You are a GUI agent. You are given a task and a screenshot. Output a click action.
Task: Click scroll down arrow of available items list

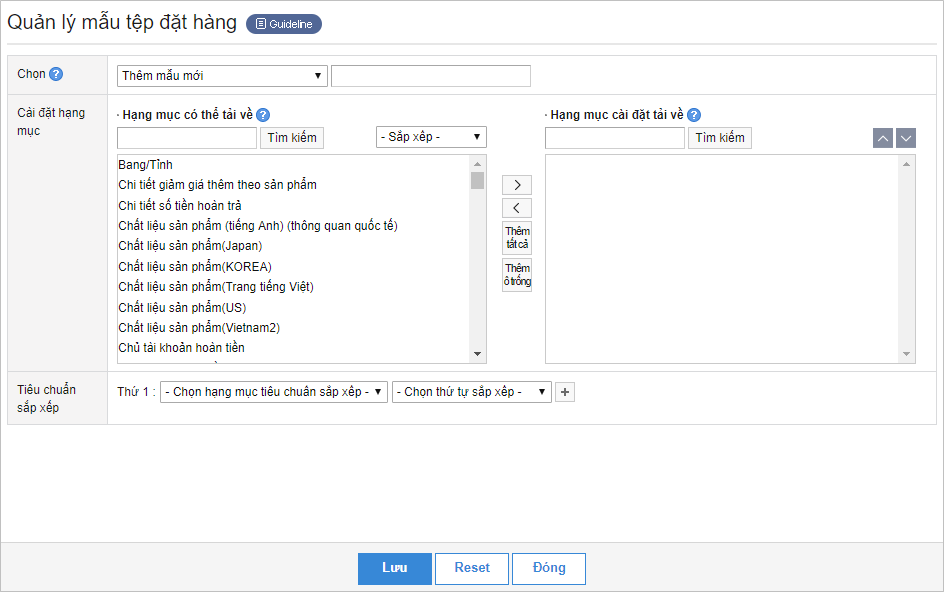pyautogui.click(x=477, y=354)
